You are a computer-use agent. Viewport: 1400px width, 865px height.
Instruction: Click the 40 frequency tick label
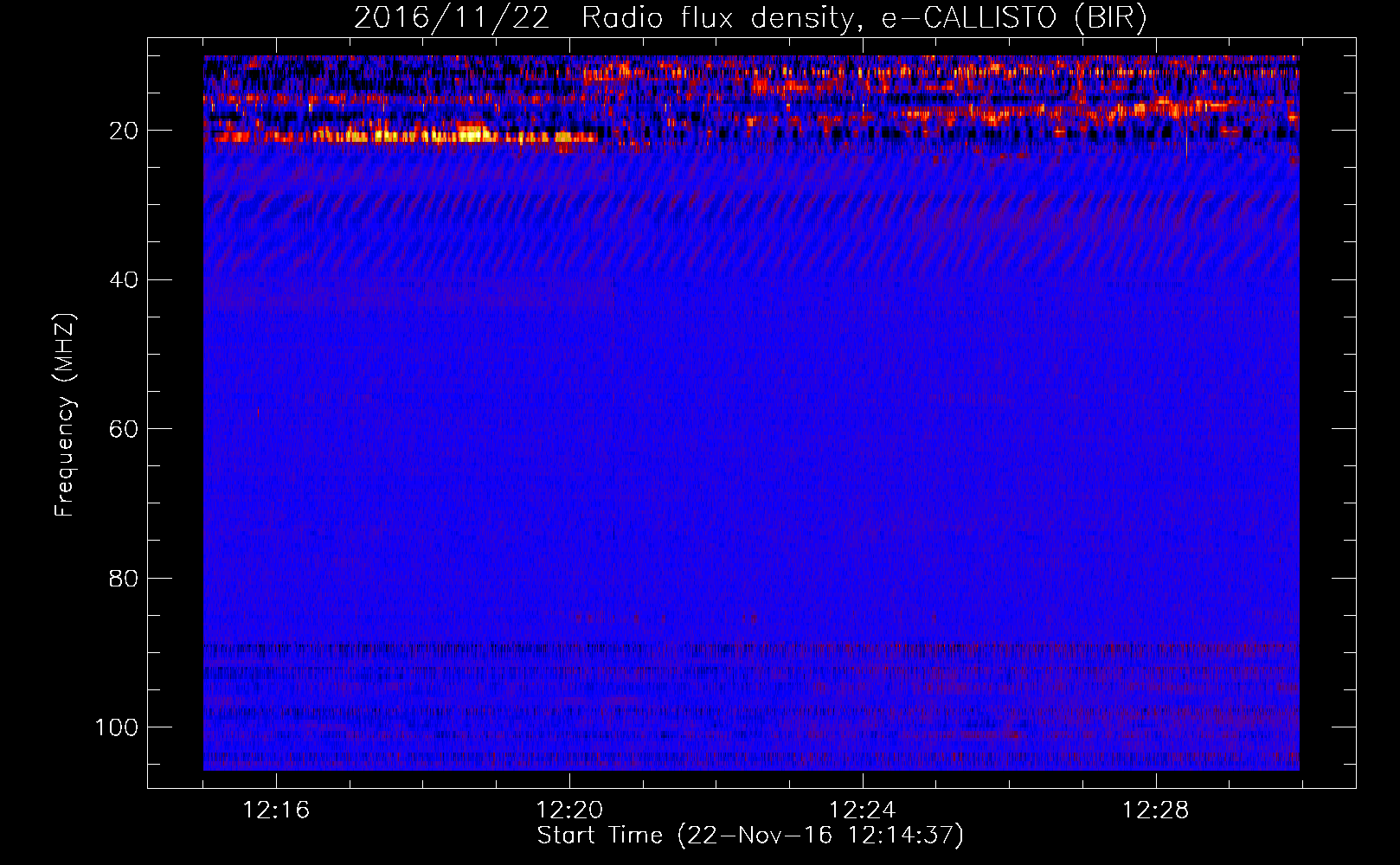pos(124,280)
